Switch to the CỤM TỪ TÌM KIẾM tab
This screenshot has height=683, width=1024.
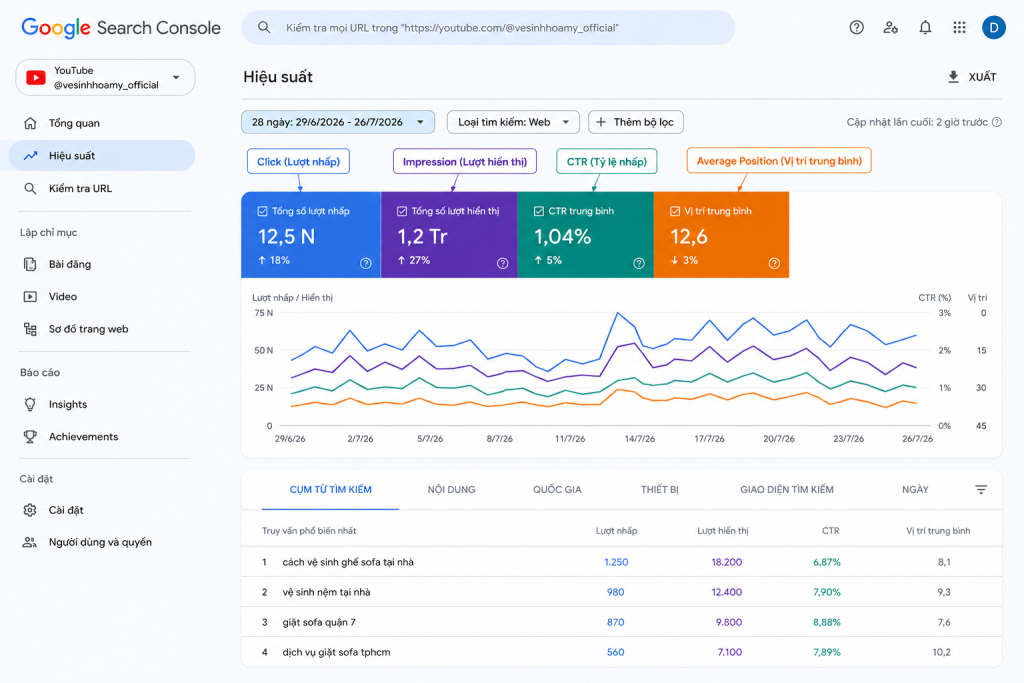[330, 489]
